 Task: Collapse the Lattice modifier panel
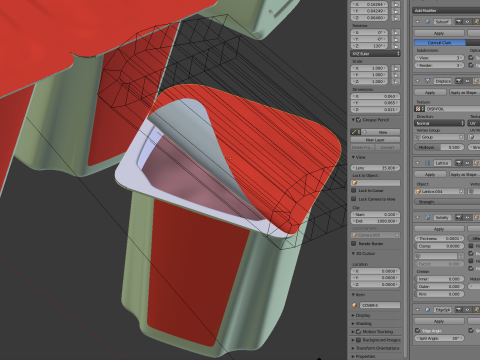418,163
